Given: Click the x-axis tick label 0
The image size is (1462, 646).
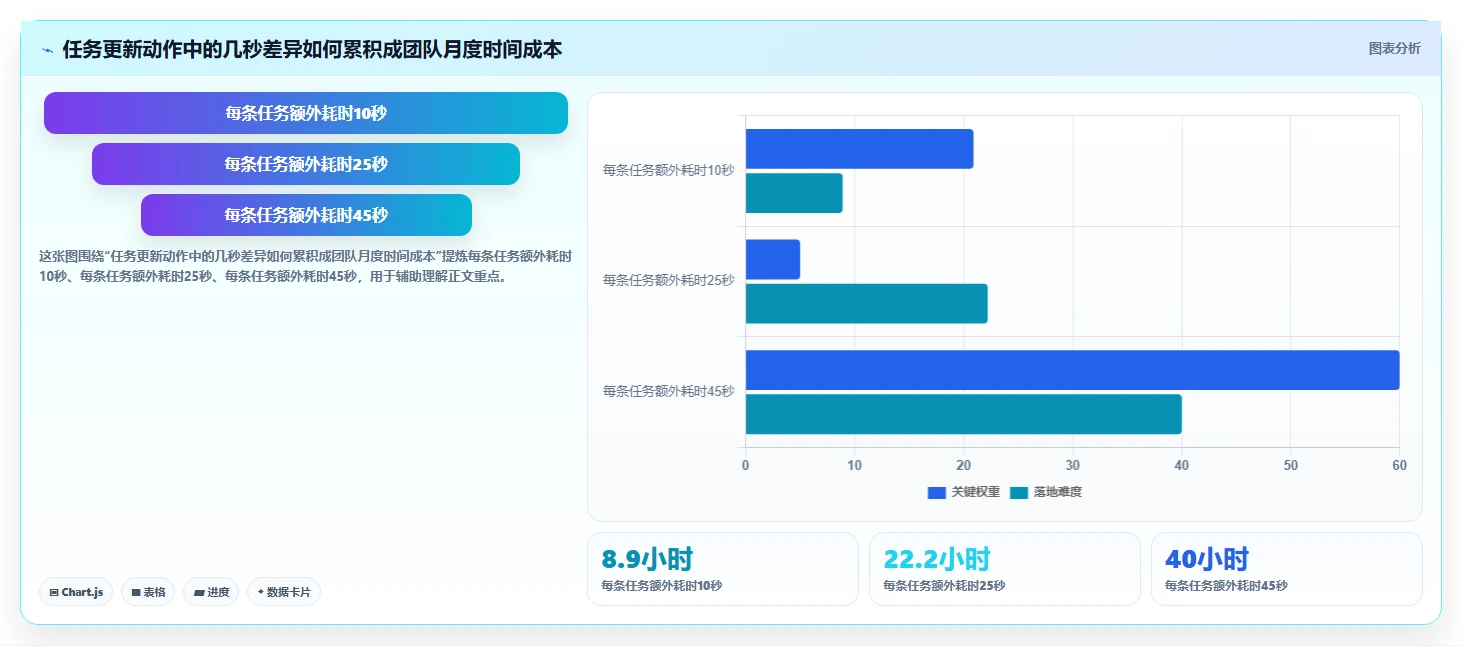Looking at the screenshot, I should tap(745, 465).
